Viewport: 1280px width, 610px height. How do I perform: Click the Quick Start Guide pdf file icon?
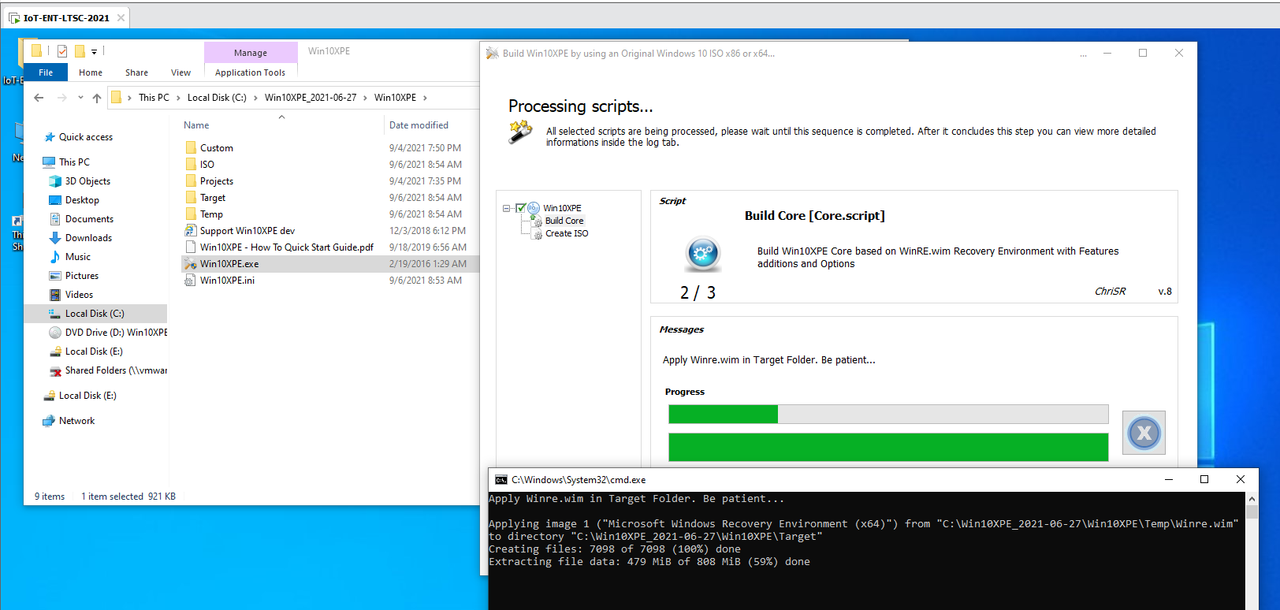click(x=192, y=247)
